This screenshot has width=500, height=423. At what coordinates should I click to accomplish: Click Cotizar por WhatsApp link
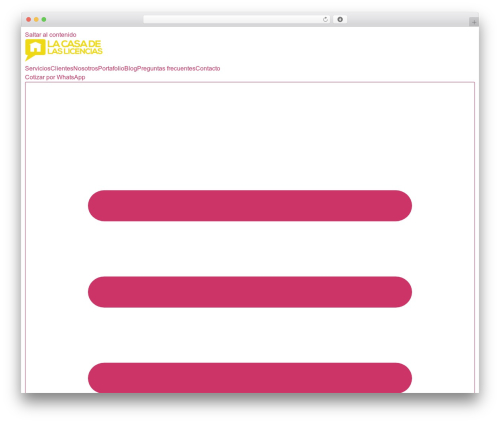(x=55, y=77)
